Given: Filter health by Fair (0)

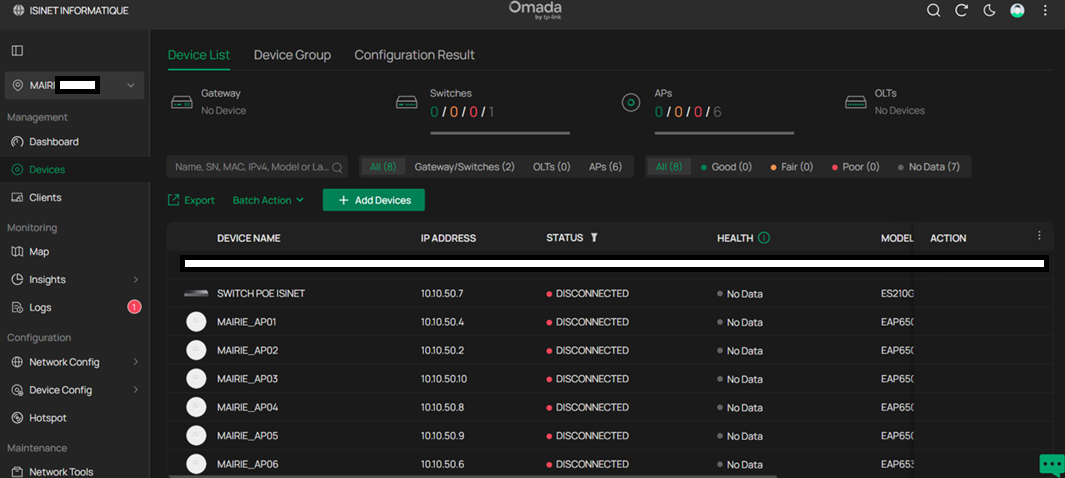Looking at the screenshot, I should (x=791, y=166).
